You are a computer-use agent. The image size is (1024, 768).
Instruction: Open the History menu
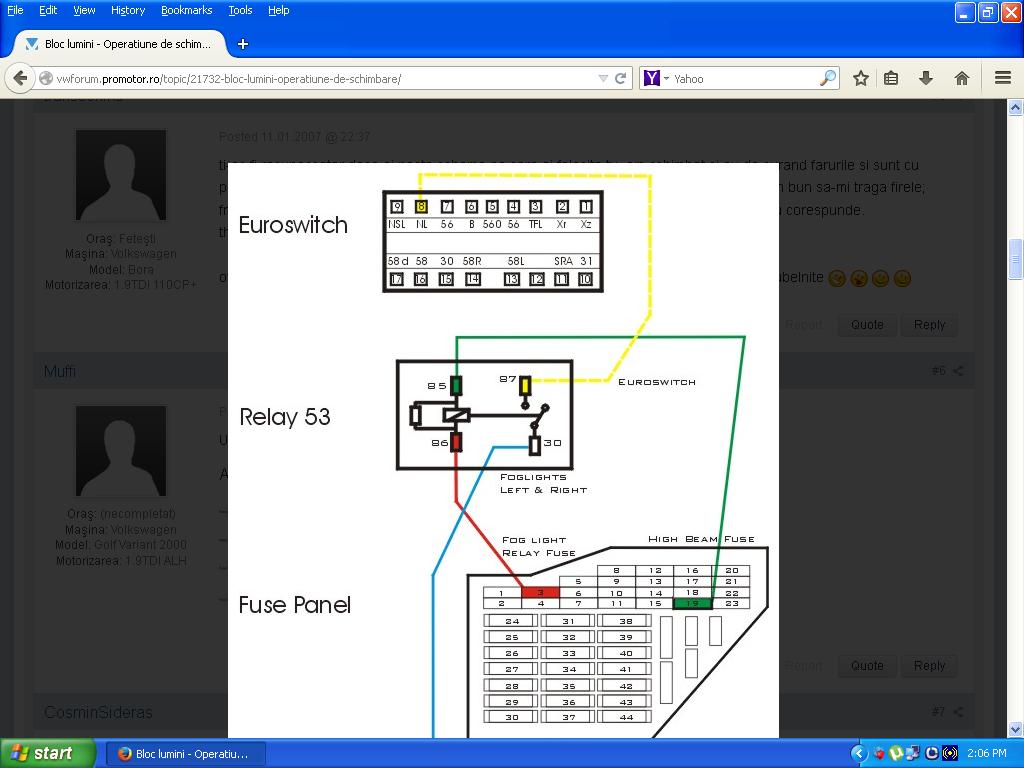click(127, 10)
